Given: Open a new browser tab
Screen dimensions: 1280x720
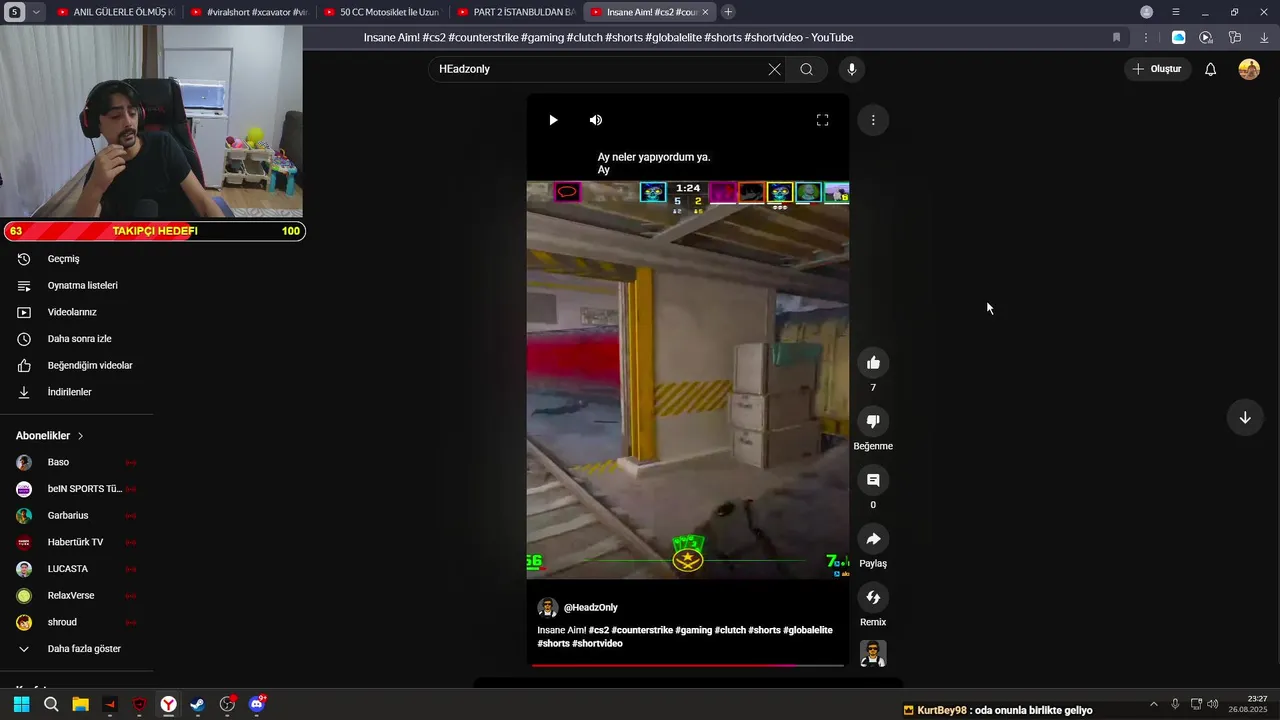Looking at the screenshot, I should coord(728,12).
